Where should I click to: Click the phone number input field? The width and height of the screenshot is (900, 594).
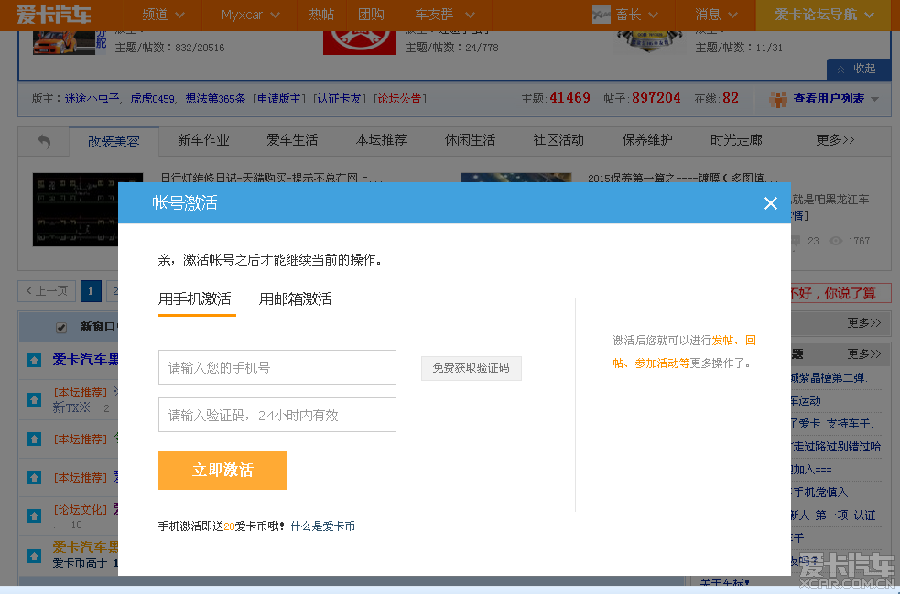[277, 367]
